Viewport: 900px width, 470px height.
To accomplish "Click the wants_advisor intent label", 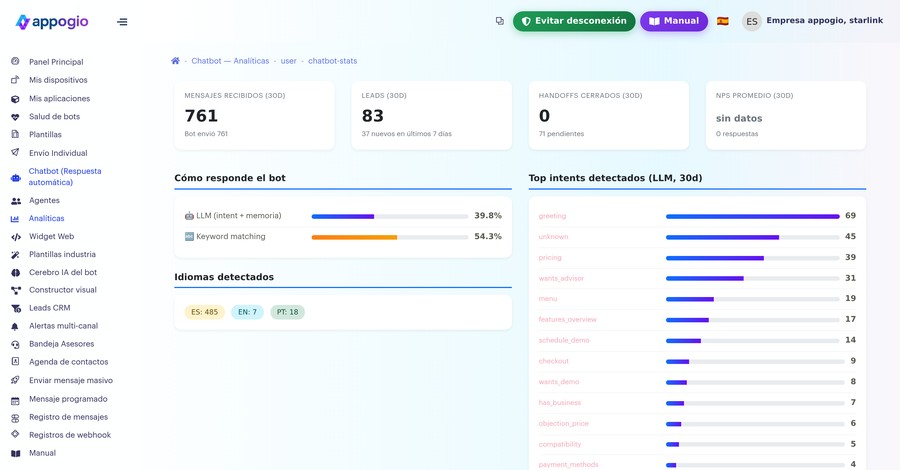I will click(x=561, y=278).
